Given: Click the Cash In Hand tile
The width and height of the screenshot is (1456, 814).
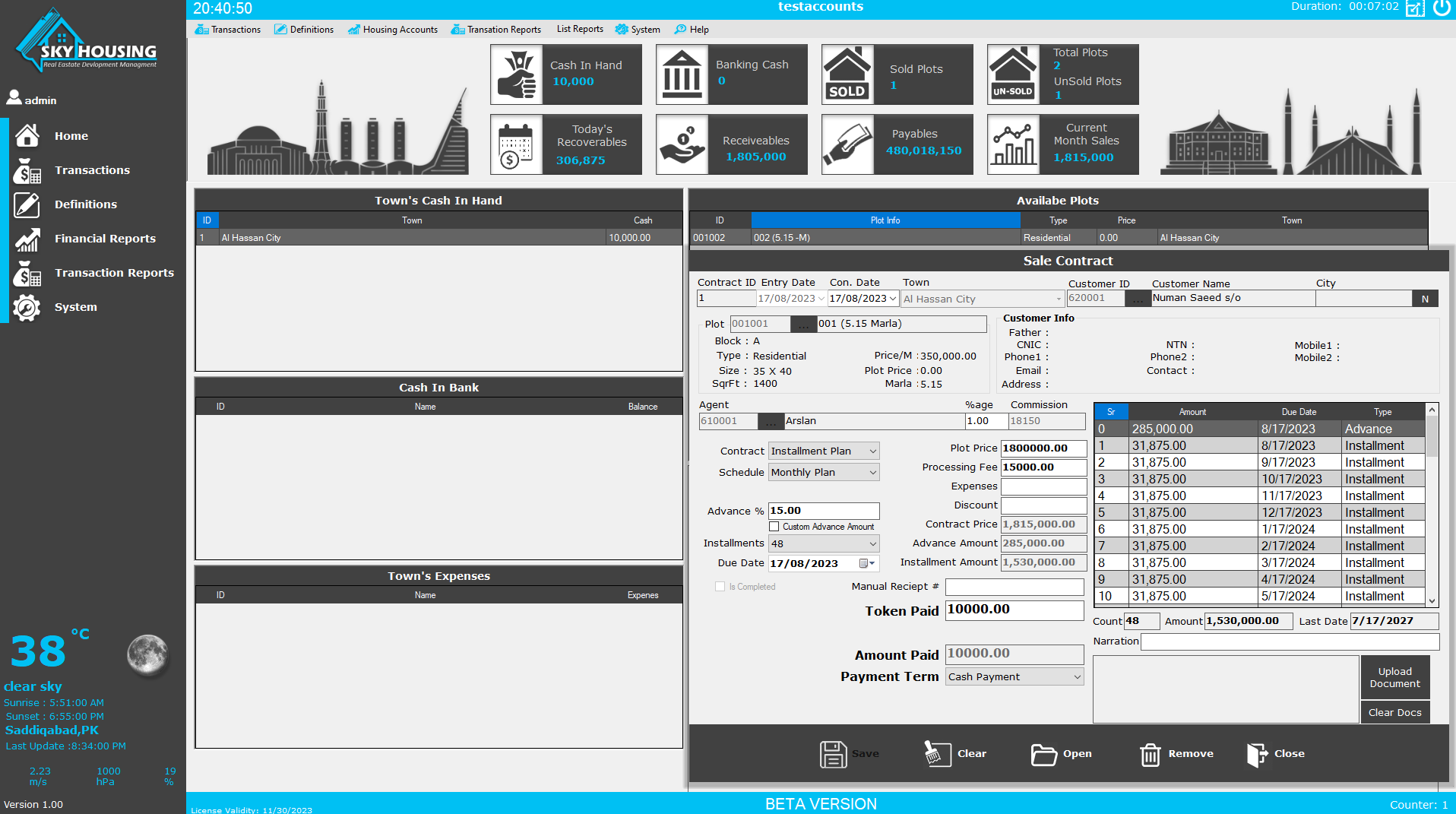Looking at the screenshot, I should [565, 74].
